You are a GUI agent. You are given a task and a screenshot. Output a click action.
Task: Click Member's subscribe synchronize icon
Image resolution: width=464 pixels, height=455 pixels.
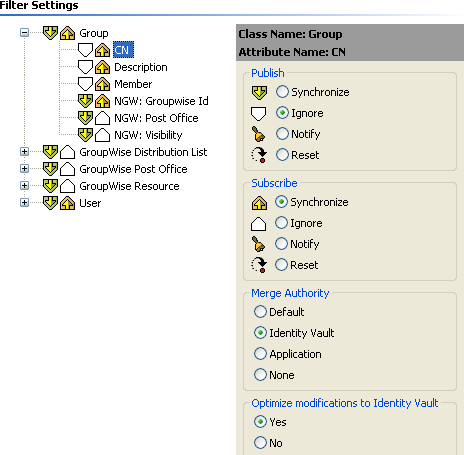pos(102,84)
